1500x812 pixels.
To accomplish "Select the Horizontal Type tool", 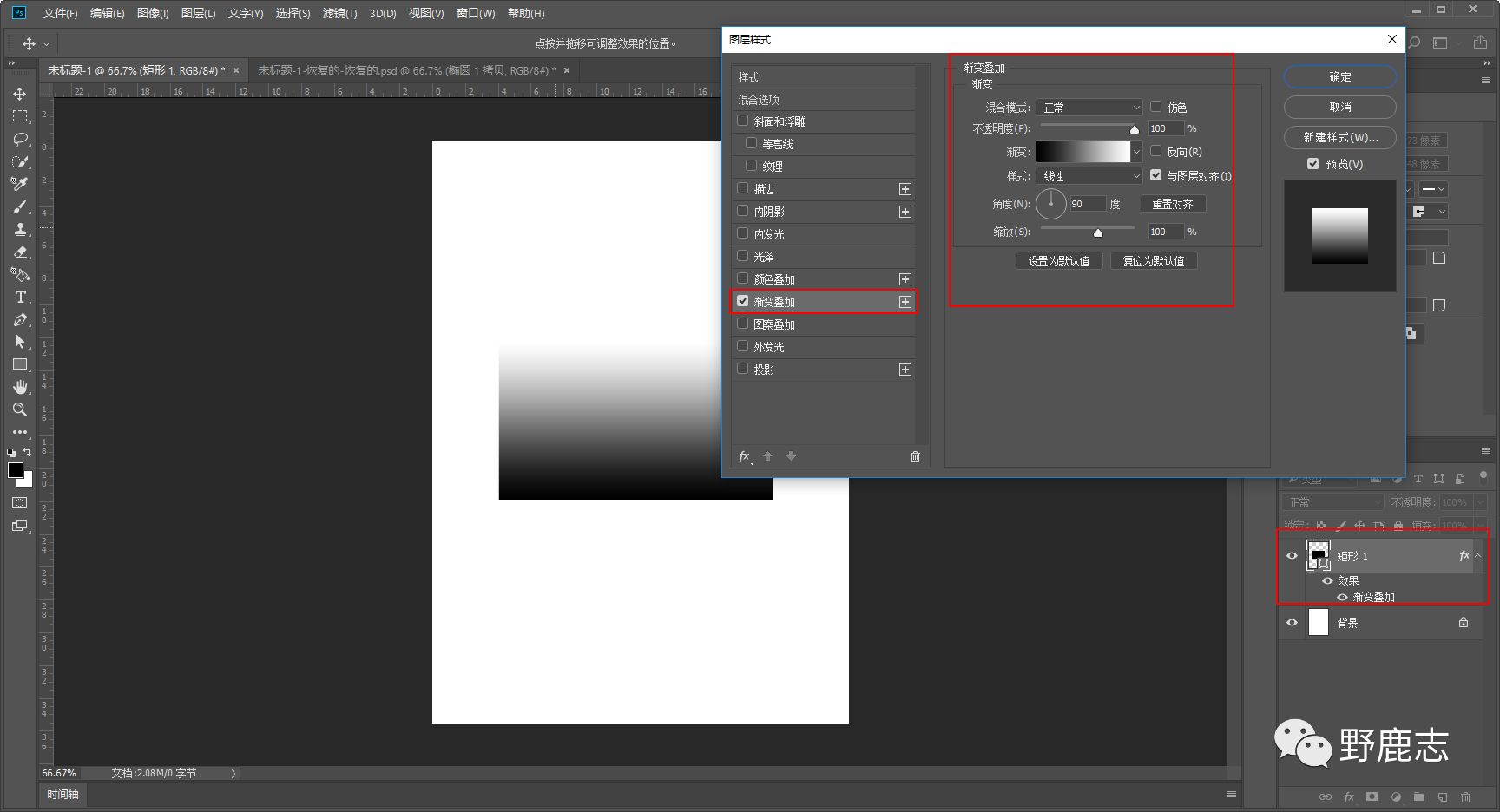I will (20, 298).
